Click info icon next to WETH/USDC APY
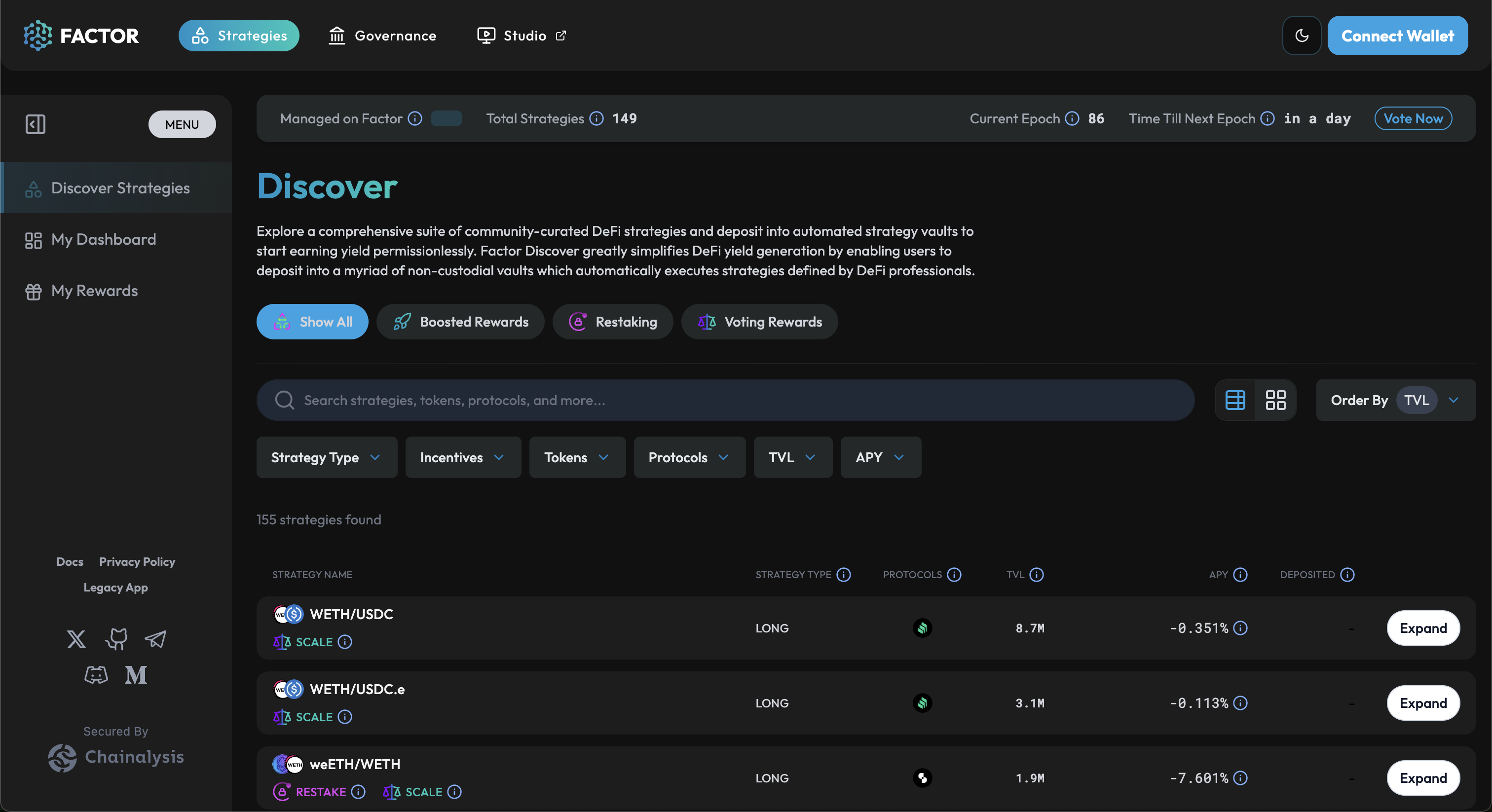The width and height of the screenshot is (1492, 812). (x=1240, y=628)
